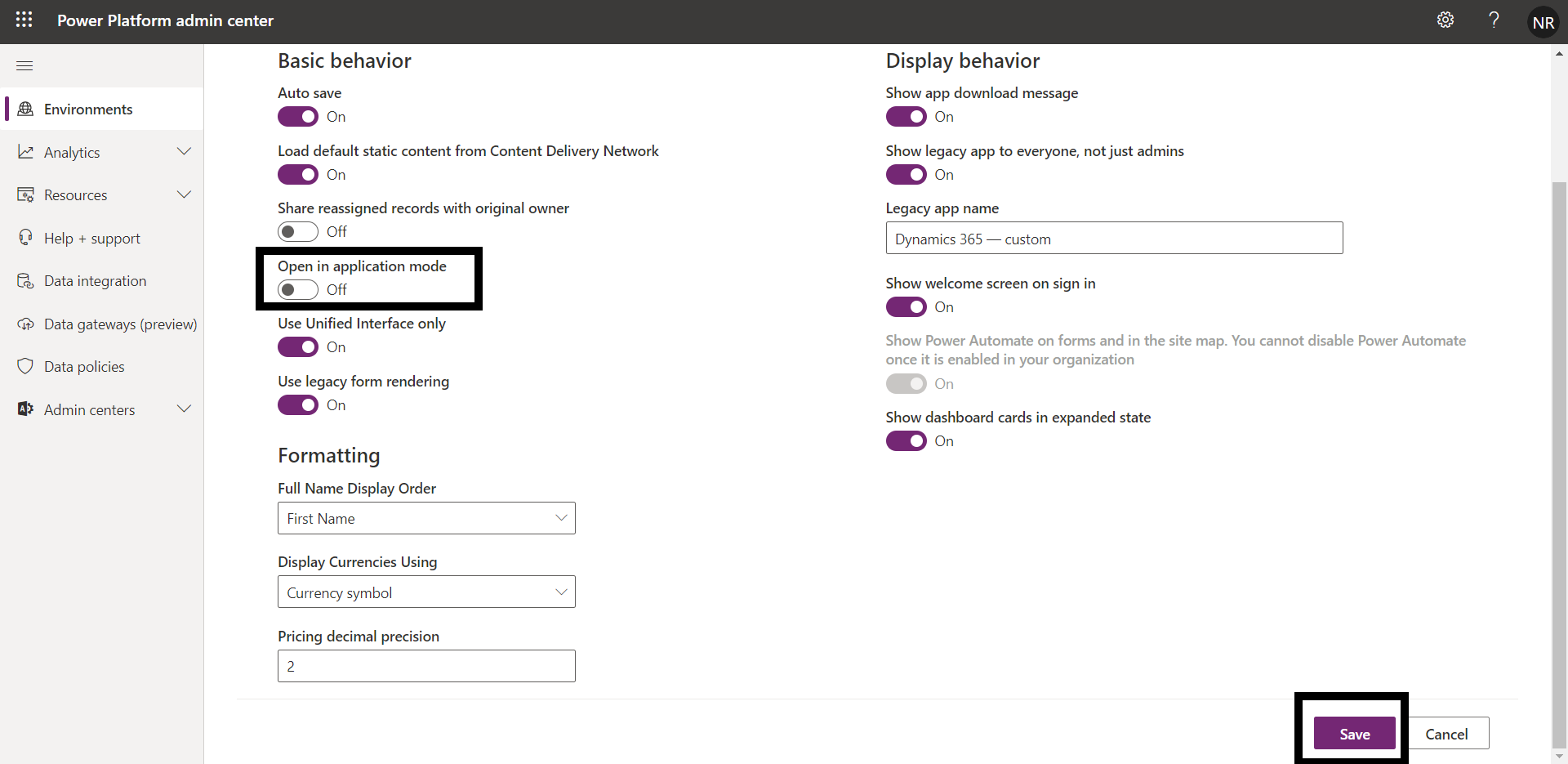Image resolution: width=1568 pixels, height=764 pixels.
Task: Open the Analytics sidebar item
Action: tap(73, 152)
